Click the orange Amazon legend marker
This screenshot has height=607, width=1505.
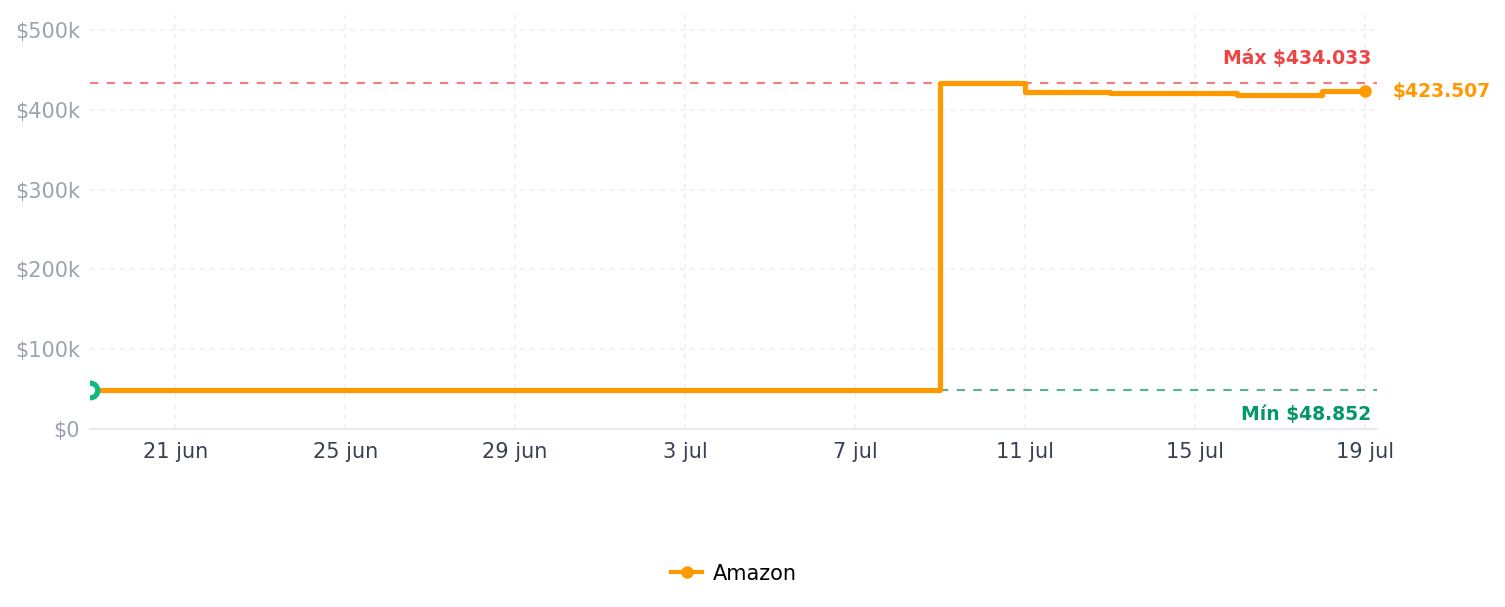click(687, 573)
